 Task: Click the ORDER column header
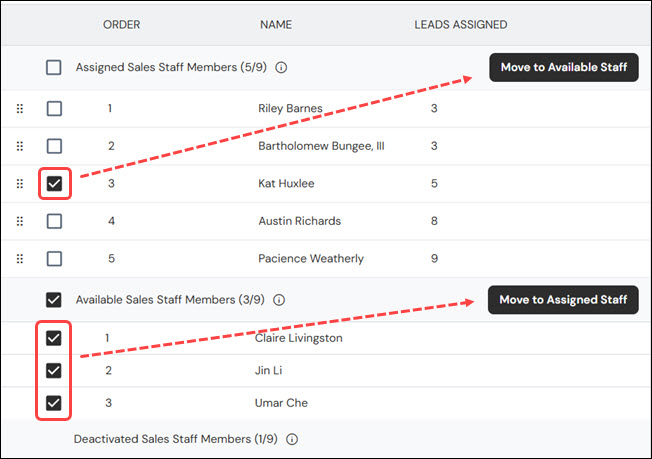[121, 25]
